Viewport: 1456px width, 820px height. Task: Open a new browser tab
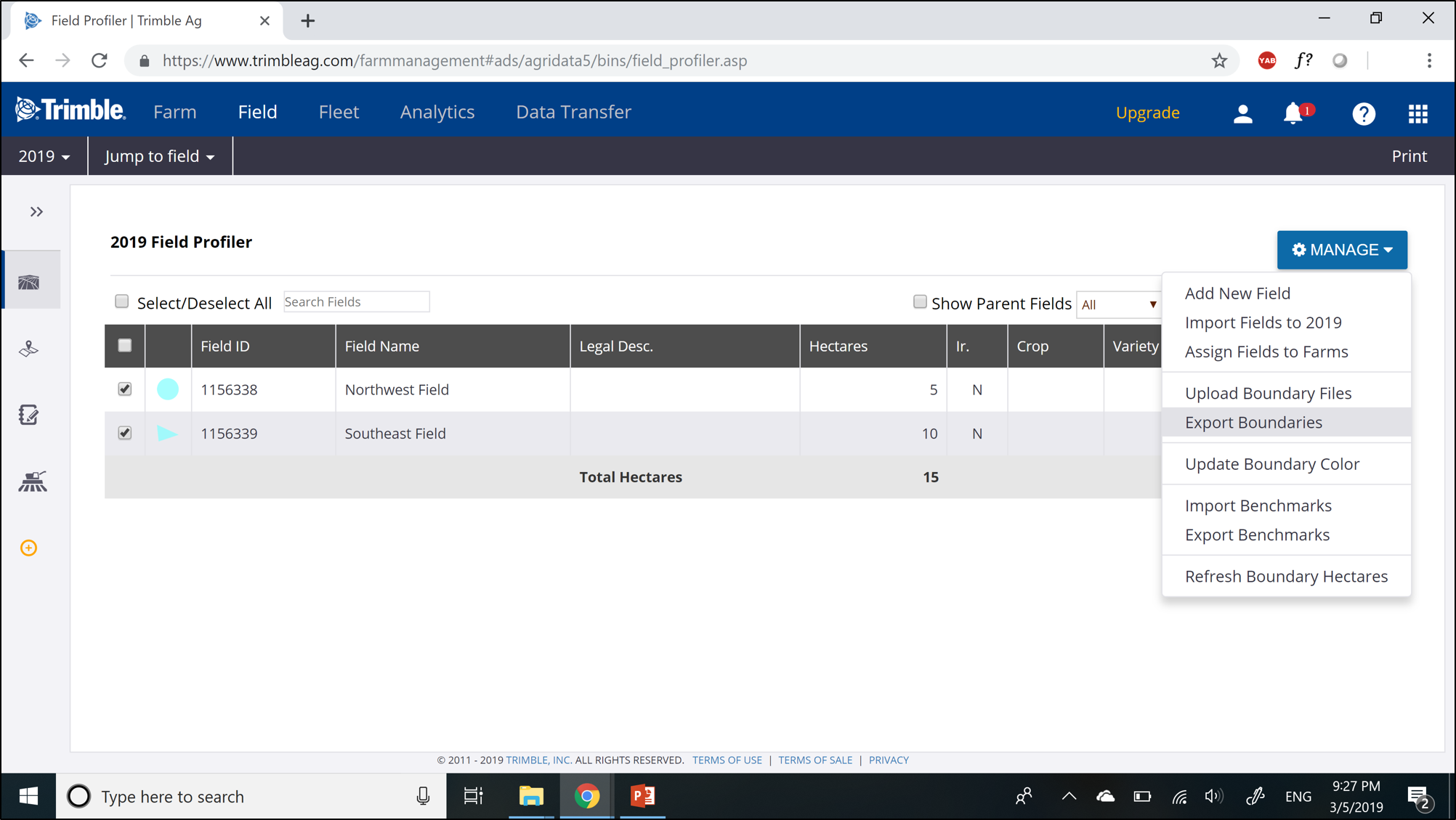click(x=307, y=21)
